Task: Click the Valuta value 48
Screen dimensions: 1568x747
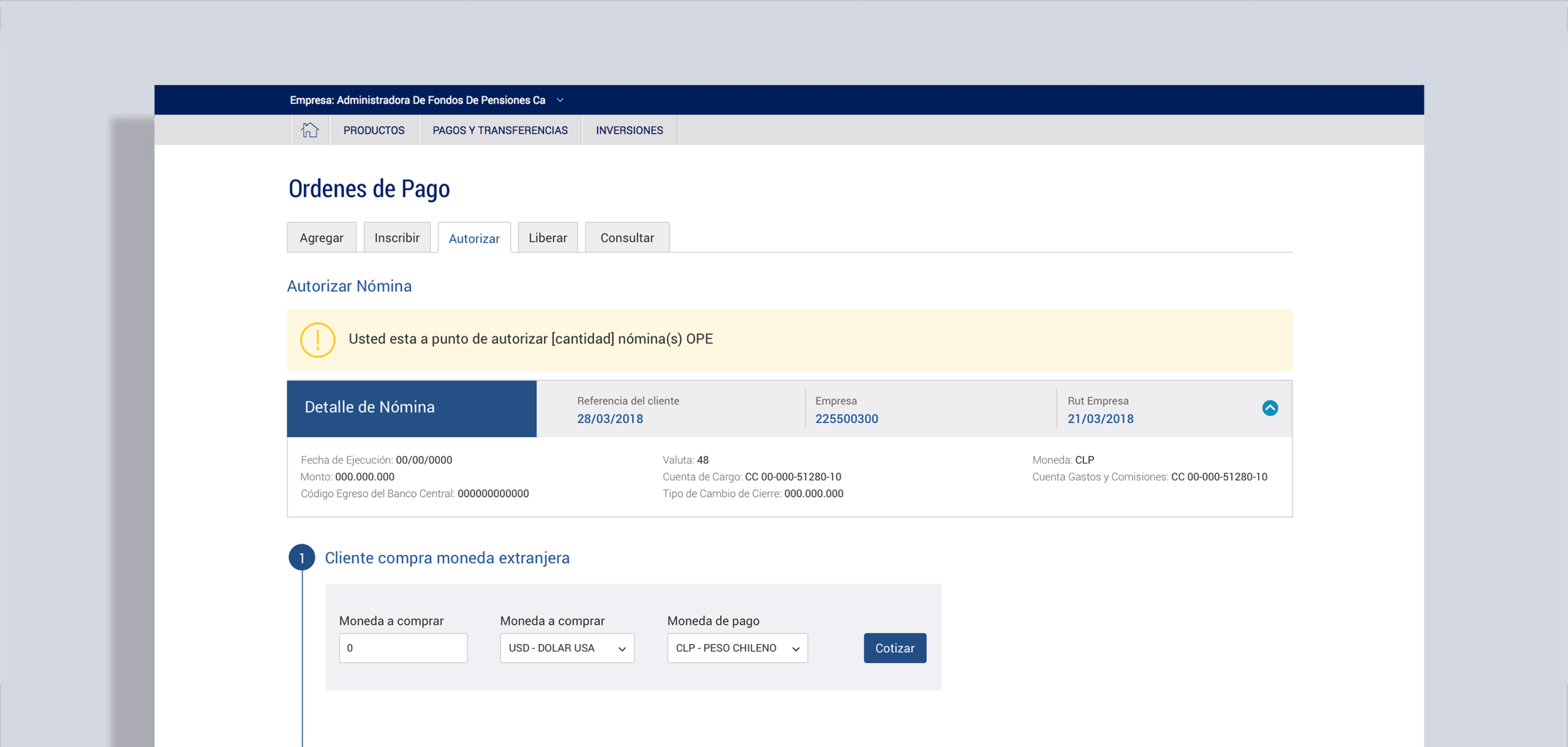Action: 703,460
